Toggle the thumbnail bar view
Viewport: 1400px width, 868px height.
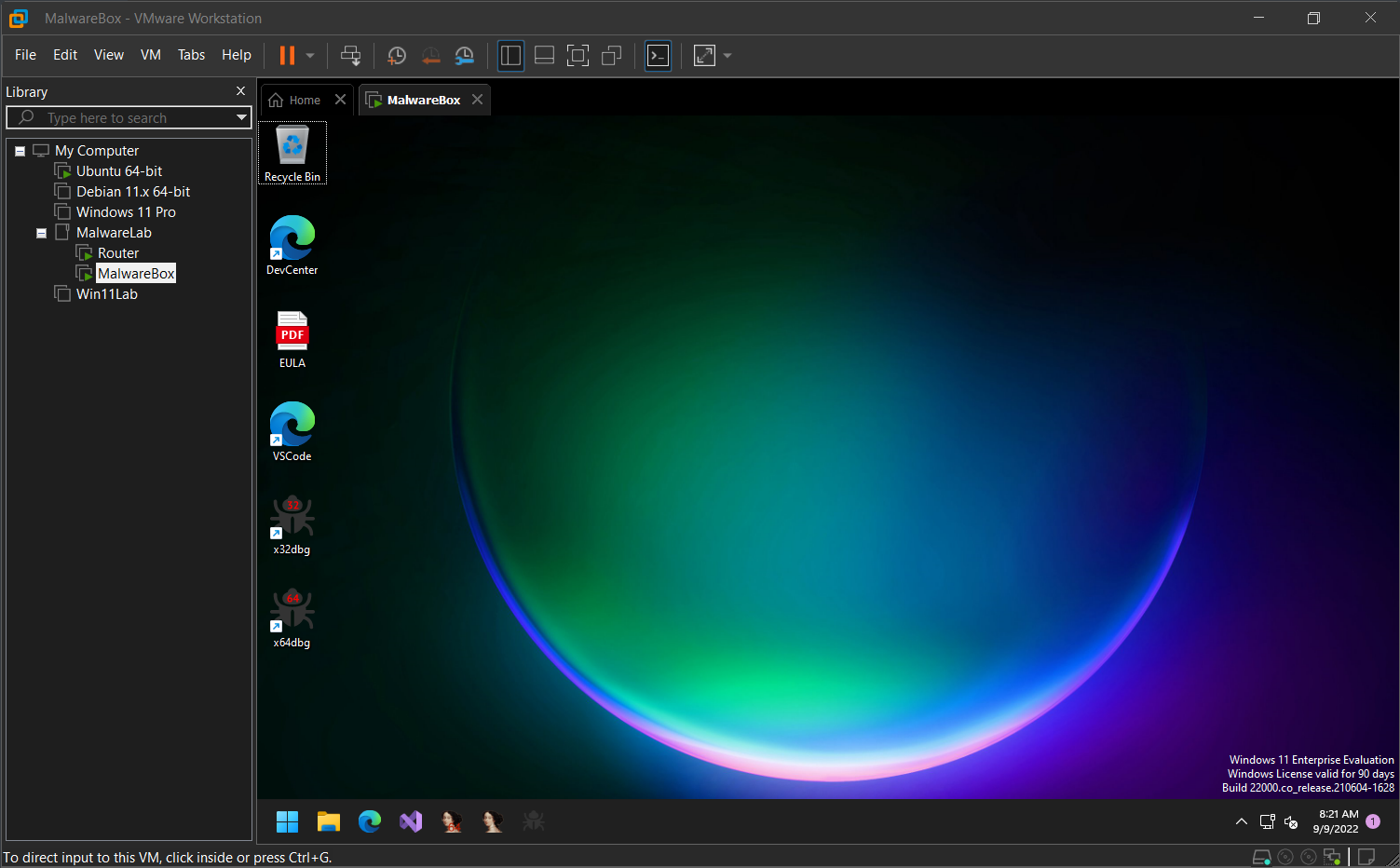pyautogui.click(x=544, y=56)
